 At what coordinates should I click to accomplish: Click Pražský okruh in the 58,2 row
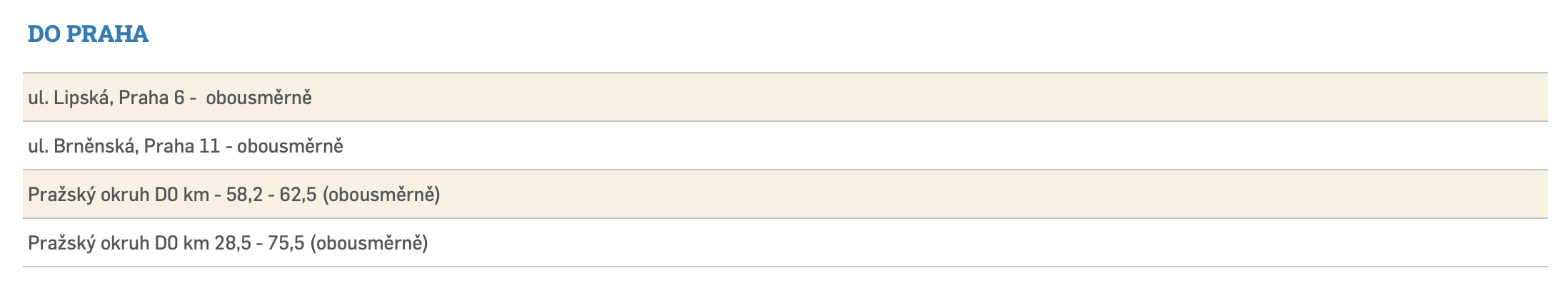click(x=88, y=195)
